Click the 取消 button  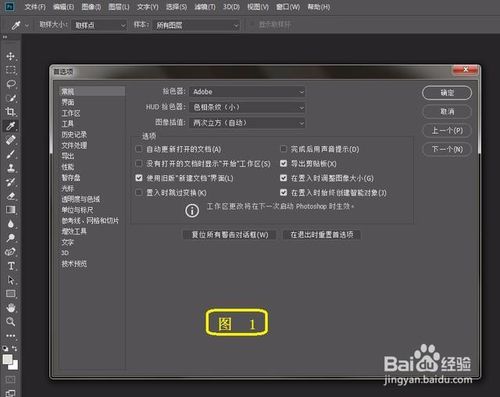pos(447,112)
